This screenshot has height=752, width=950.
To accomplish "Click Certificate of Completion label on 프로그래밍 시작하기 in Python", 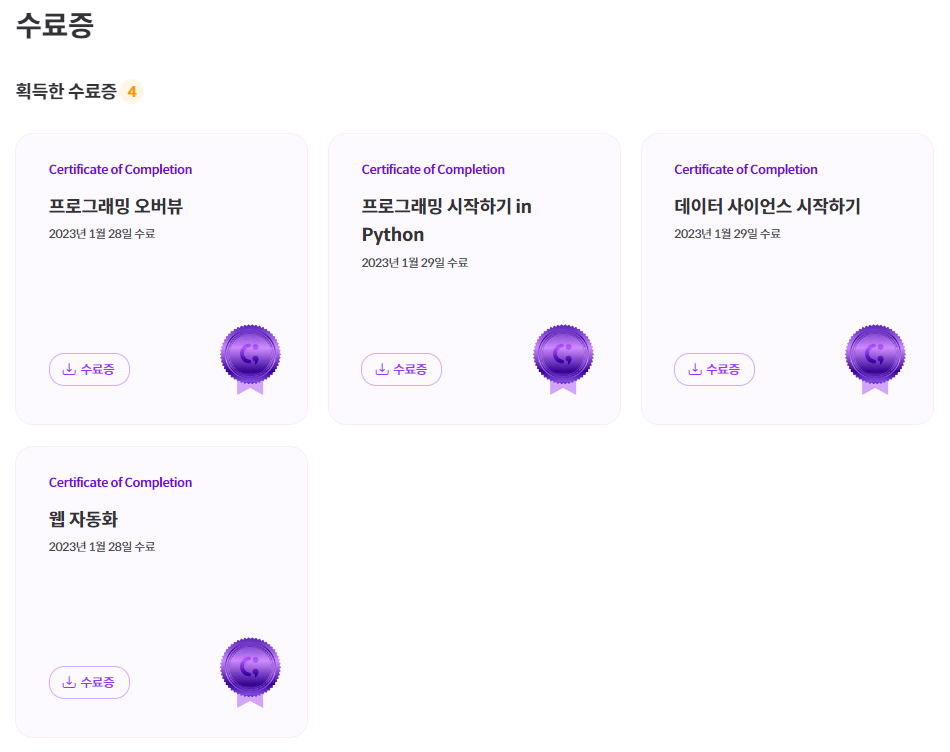I will tap(433, 170).
